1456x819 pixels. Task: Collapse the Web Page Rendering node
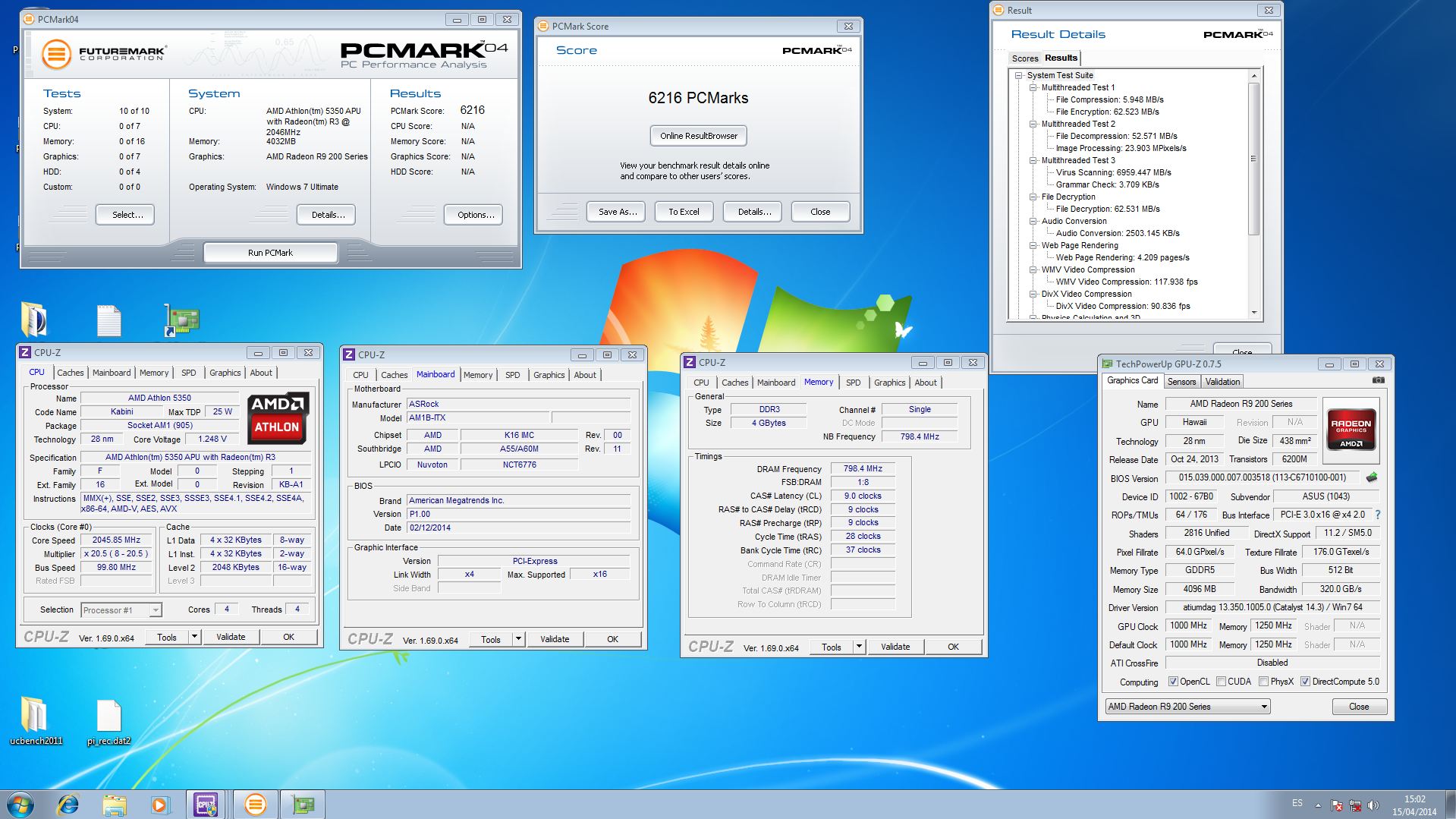pyautogui.click(x=1033, y=245)
